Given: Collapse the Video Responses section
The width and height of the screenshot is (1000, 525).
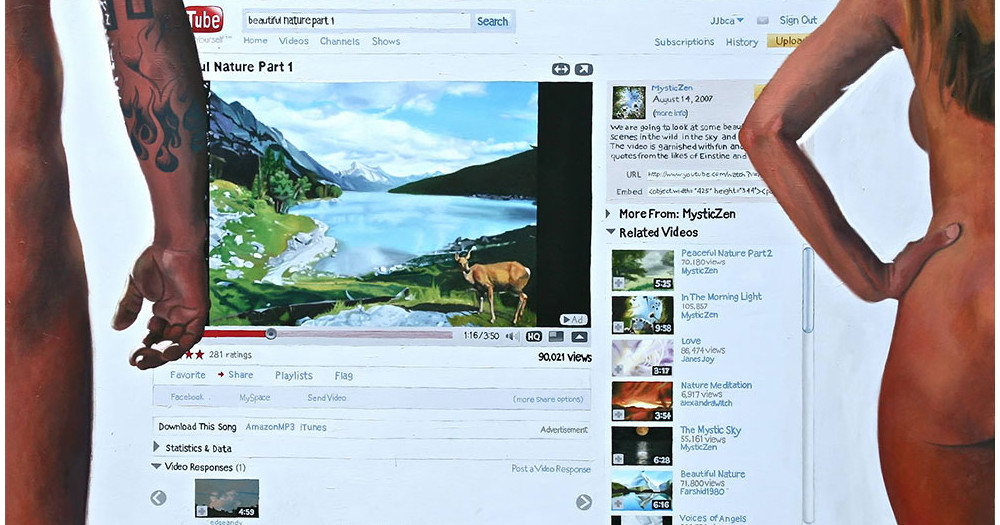Looking at the screenshot, I should (156, 466).
